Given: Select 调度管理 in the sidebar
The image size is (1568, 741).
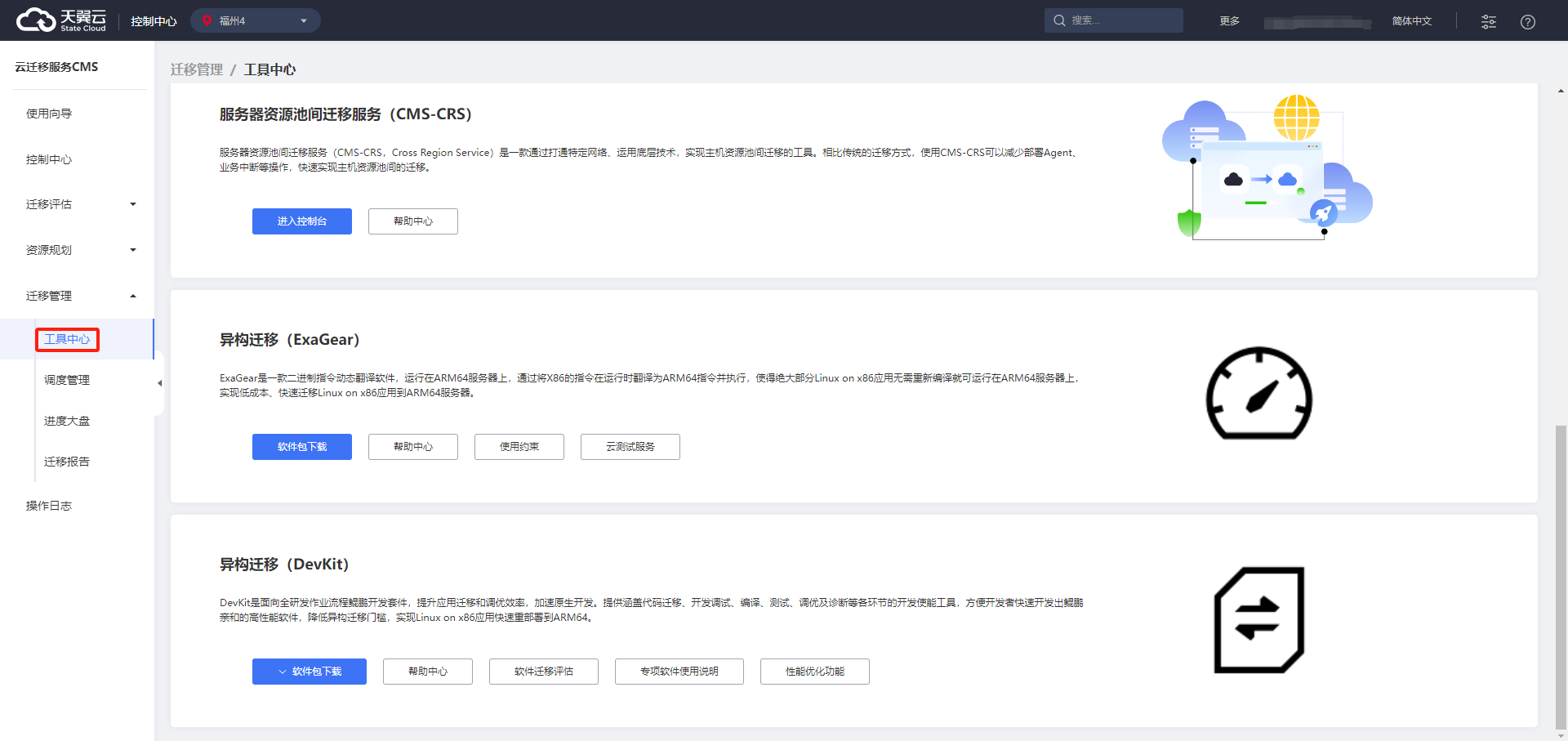Looking at the screenshot, I should pyautogui.click(x=67, y=380).
